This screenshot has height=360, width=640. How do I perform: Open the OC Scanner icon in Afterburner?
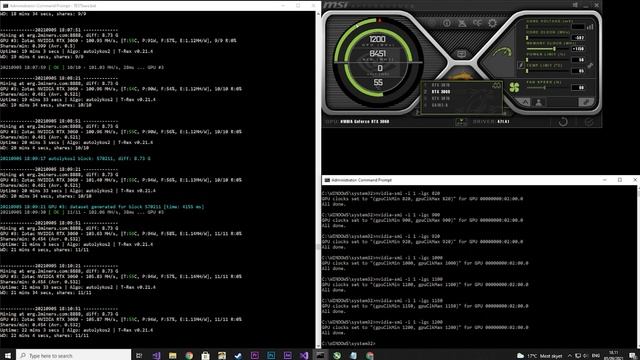pyautogui.click(x=477, y=23)
